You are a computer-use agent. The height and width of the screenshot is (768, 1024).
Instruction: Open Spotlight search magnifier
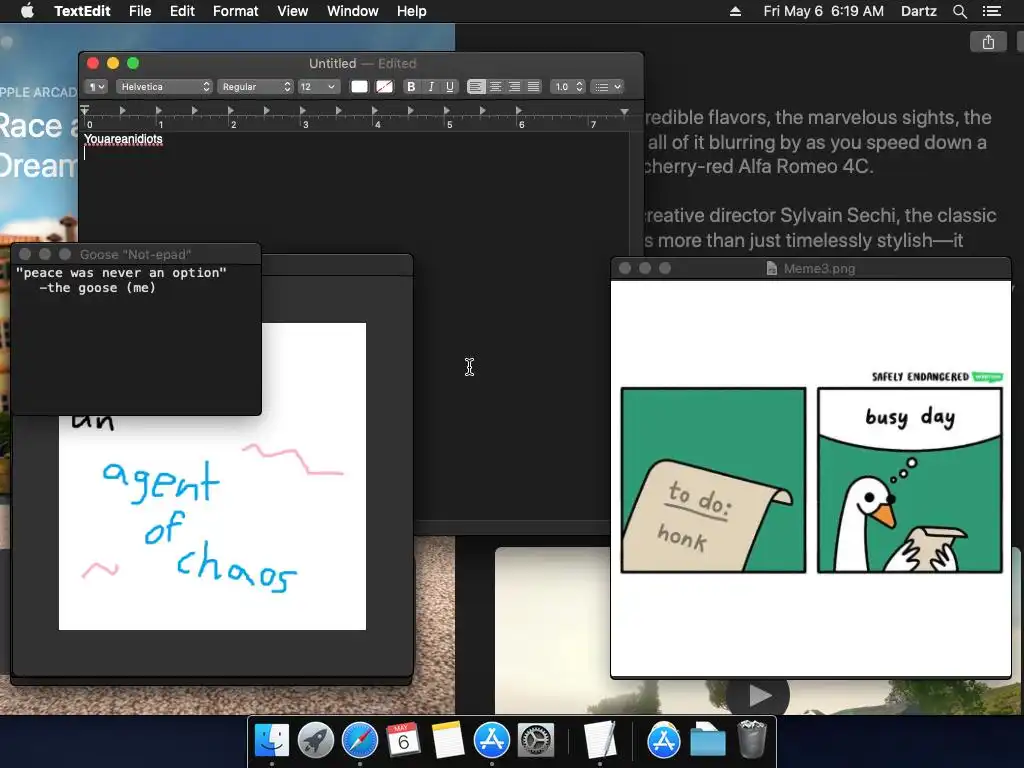pyautogui.click(x=959, y=11)
